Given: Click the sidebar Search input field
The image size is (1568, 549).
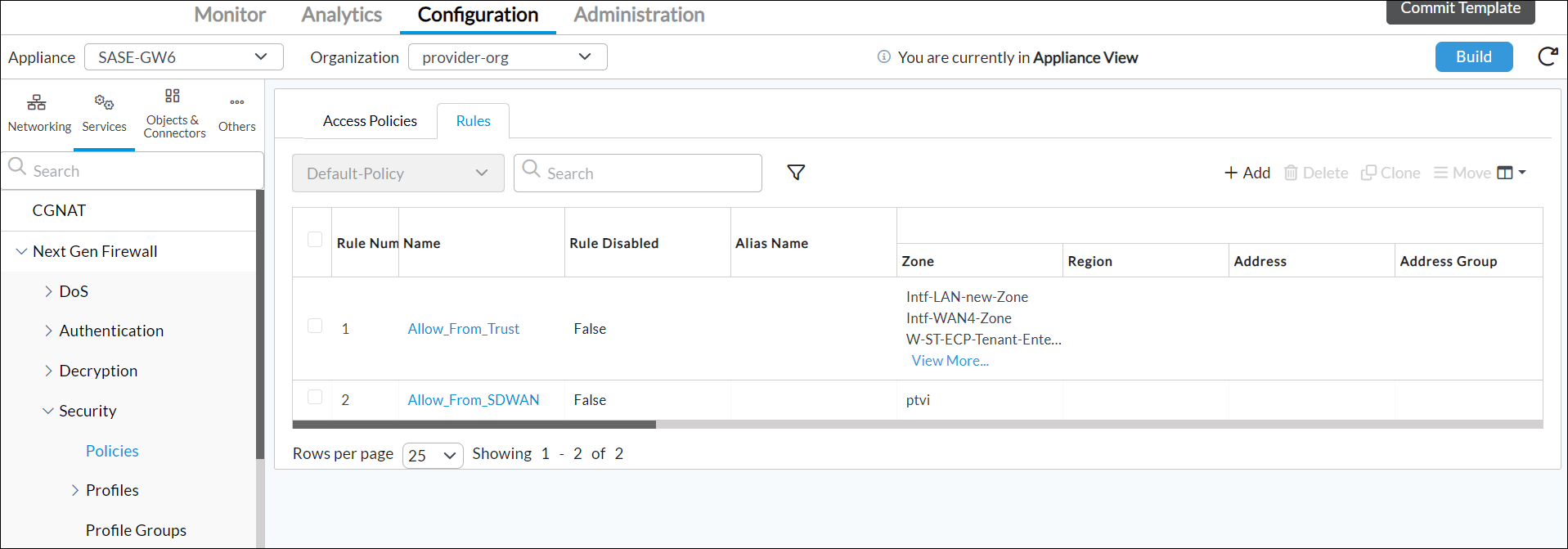Looking at the screenshot, I should tap(133, 171).
